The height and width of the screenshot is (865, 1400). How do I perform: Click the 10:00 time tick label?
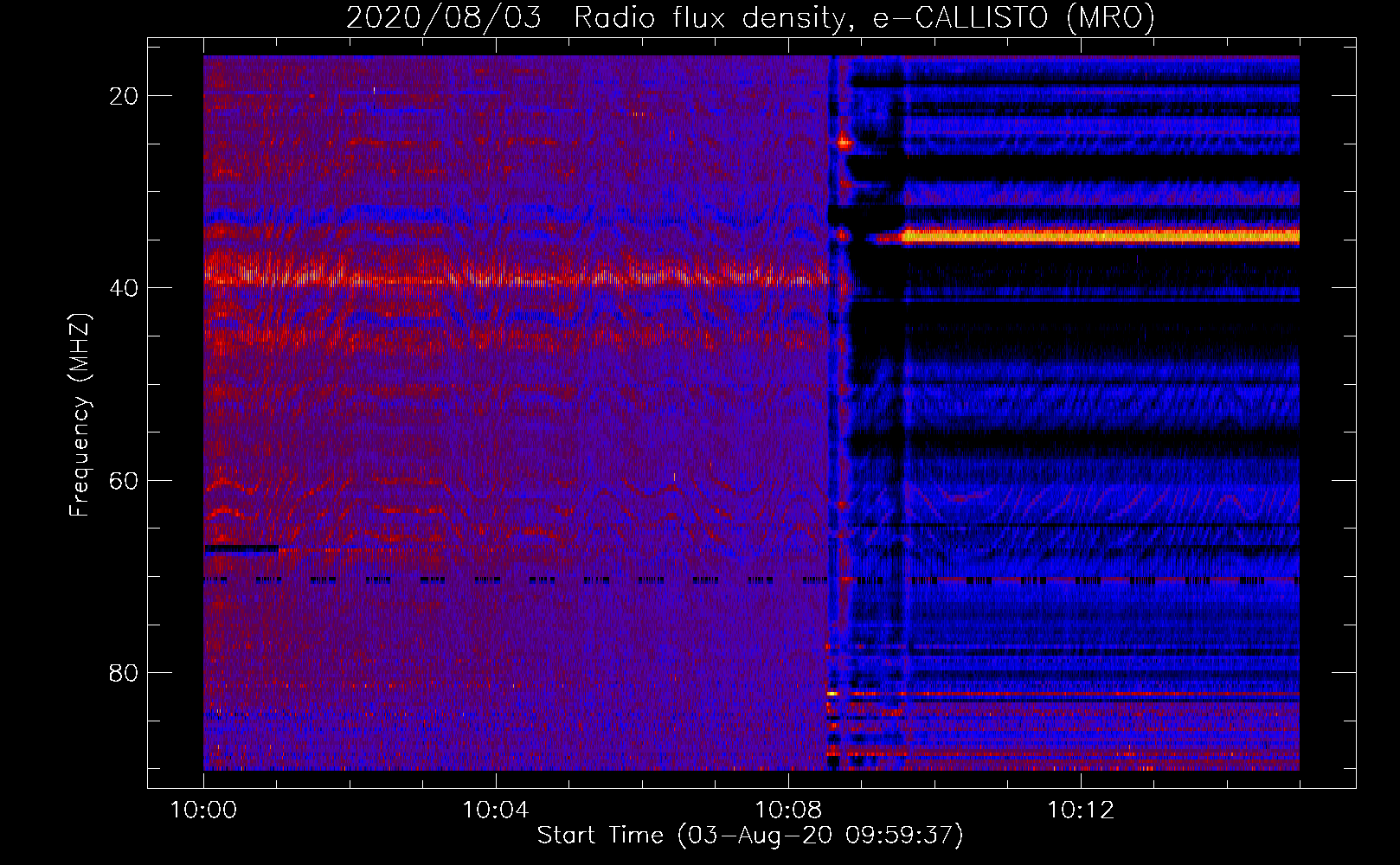coord(203,811)
